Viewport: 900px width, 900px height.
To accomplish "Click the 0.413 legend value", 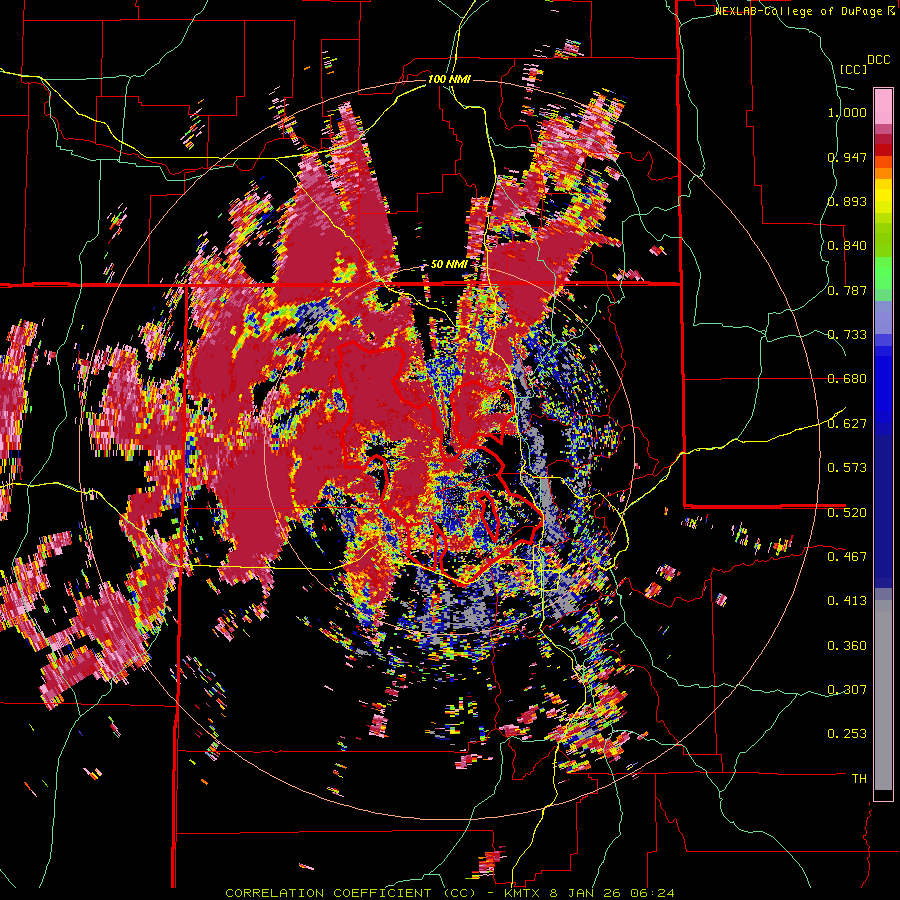I will (847, 601).
